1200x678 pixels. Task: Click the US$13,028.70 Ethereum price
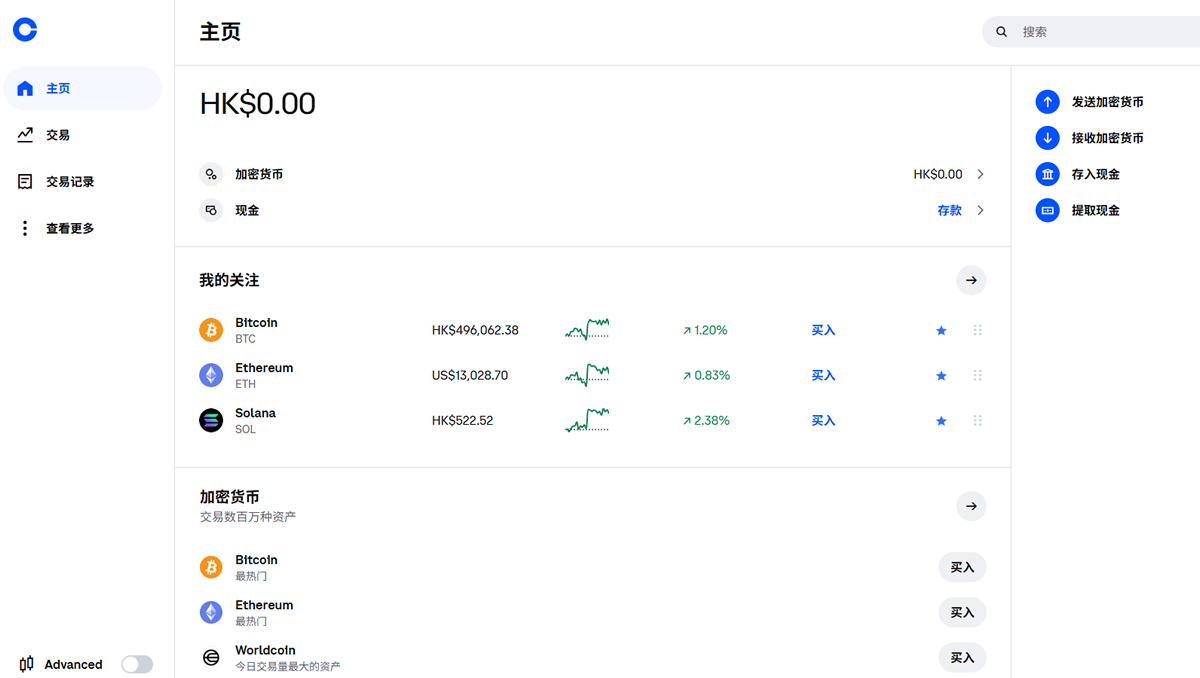point(470,375)
